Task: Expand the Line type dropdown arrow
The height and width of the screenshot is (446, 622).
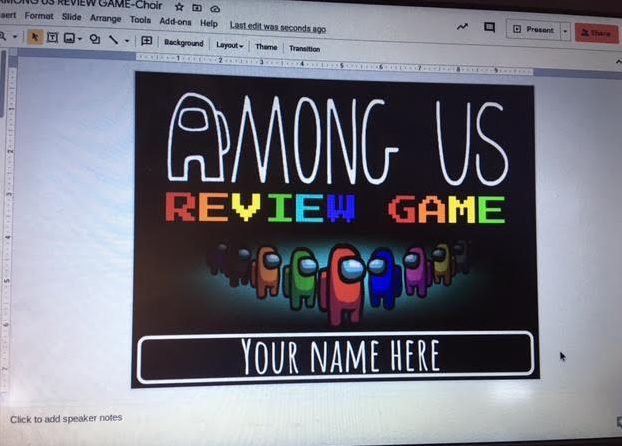Action: click(x=127, y=40)
